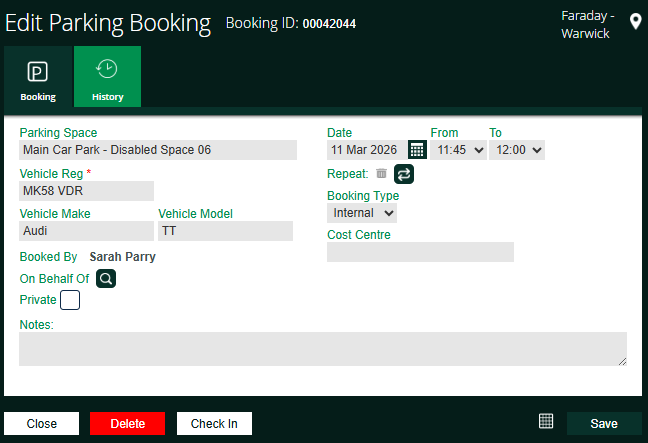Click the Check In button
Screen dimensions: 648x443
(x=214, y=423)
